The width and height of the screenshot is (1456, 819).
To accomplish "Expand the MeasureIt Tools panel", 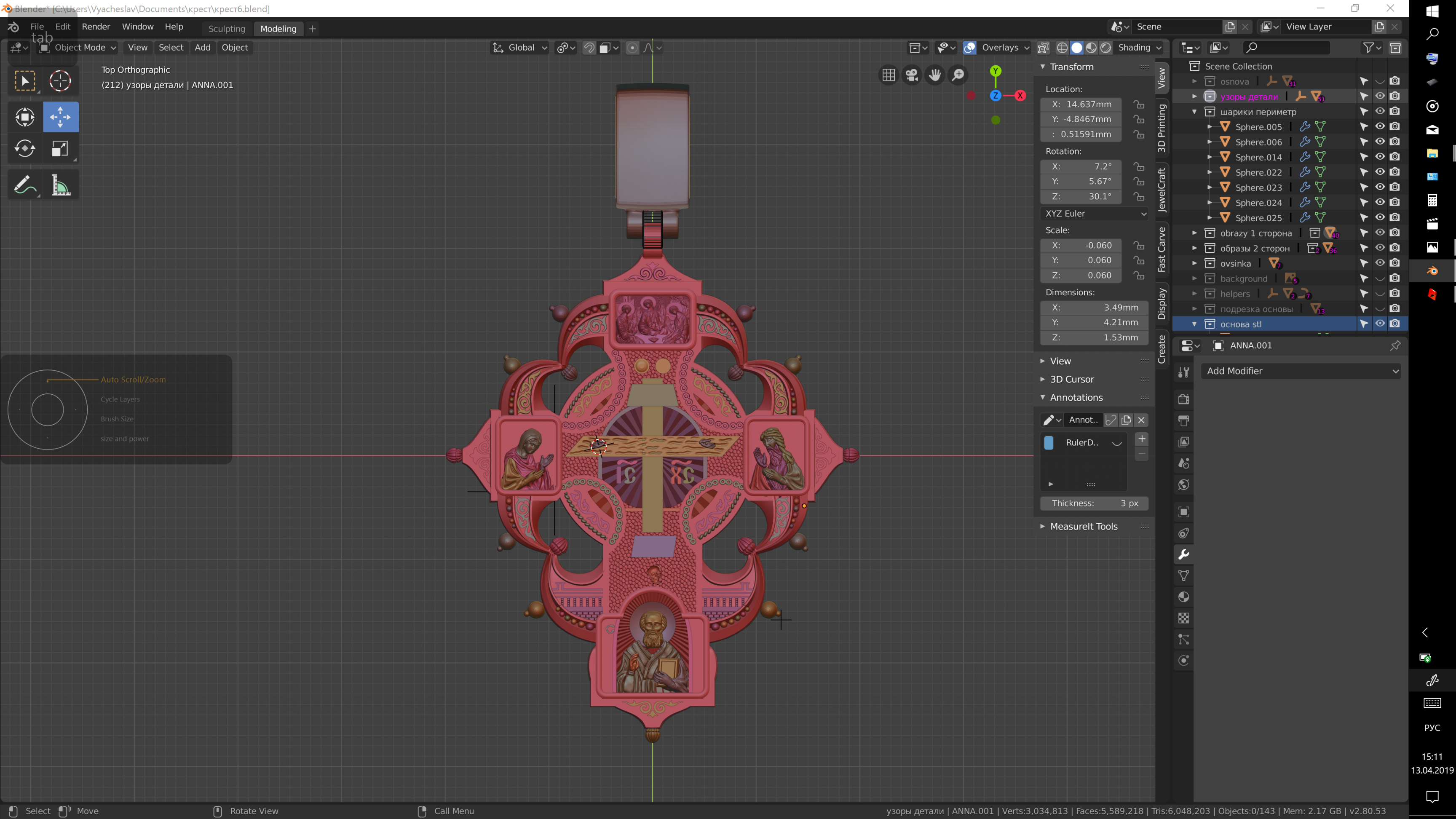I will [1084, 526].
